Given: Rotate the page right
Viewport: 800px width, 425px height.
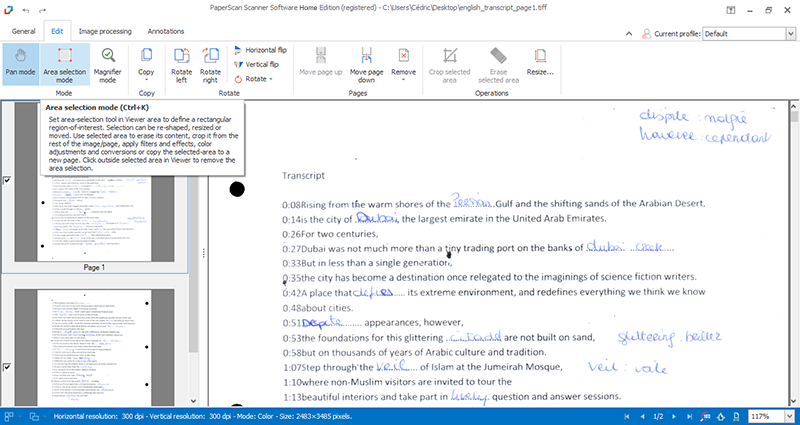Looking at the screenshot, I should (210, 64).
